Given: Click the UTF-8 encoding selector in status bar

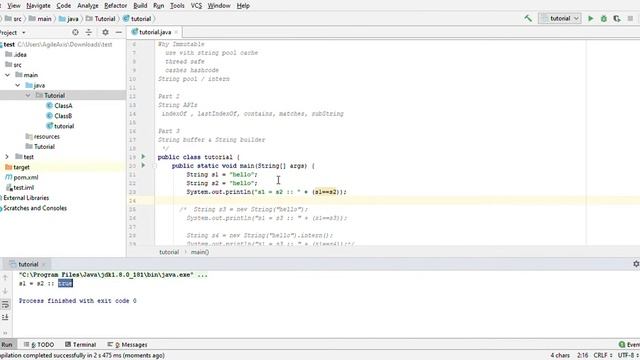Looking at the screenshot, I should pyautogui.click(x=628, y=356).
